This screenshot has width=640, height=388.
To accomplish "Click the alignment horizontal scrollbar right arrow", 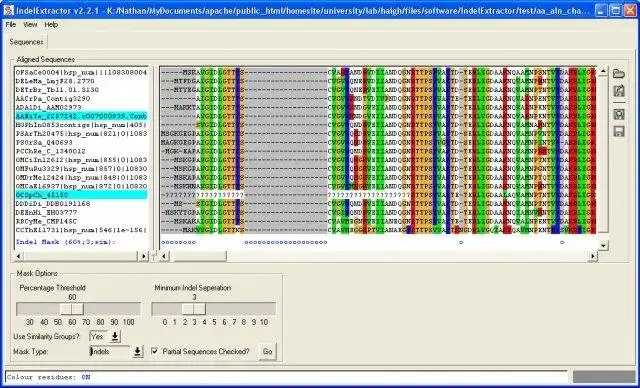I will pos(593,256).
